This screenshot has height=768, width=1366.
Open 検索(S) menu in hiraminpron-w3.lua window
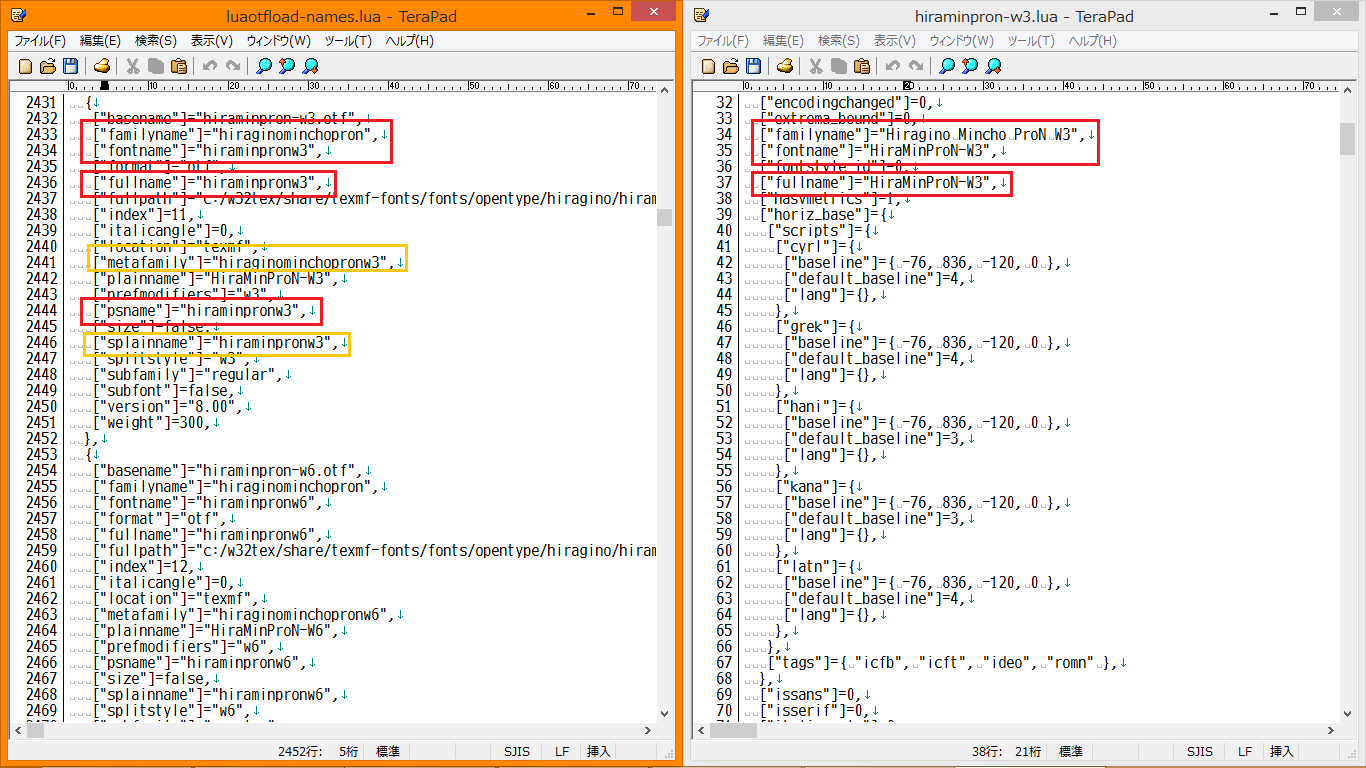pos(838,41)
